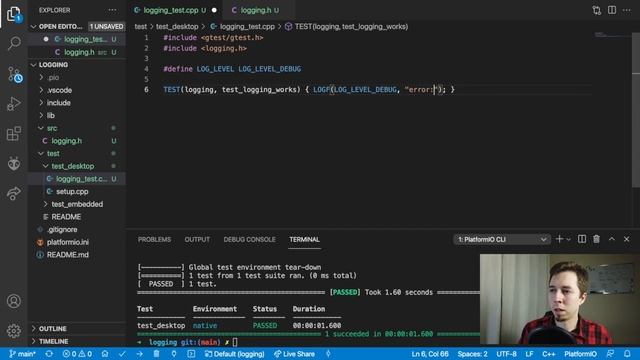Create a new terminal with plus icon
This screenshot has width=640, height=360.
point(559,239)
